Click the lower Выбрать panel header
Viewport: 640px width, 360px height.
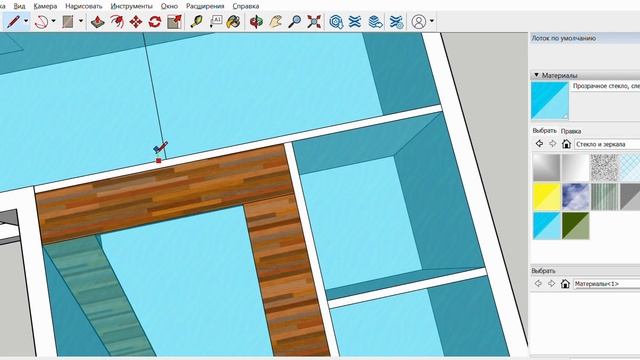tap(543, 271)
